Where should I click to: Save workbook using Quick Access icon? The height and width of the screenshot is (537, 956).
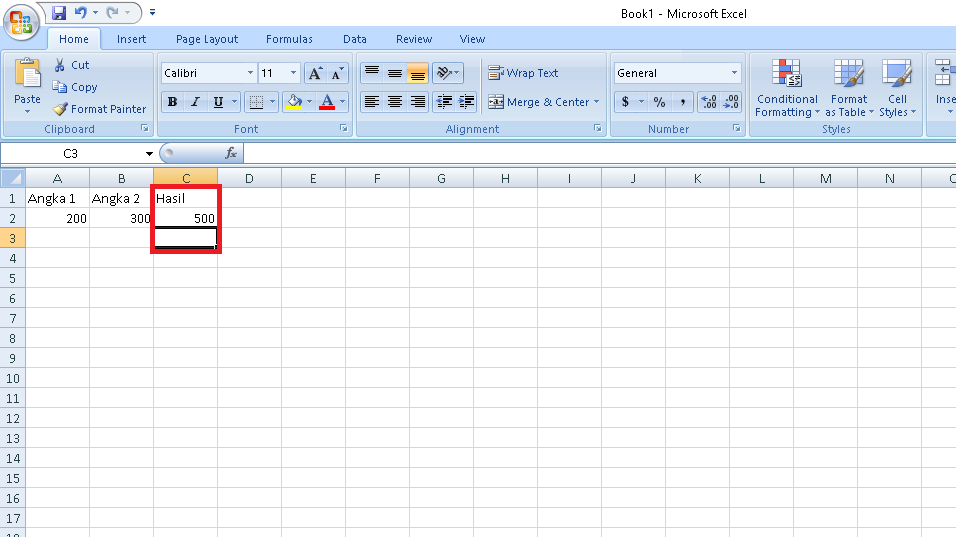click(x=59, y=13)
